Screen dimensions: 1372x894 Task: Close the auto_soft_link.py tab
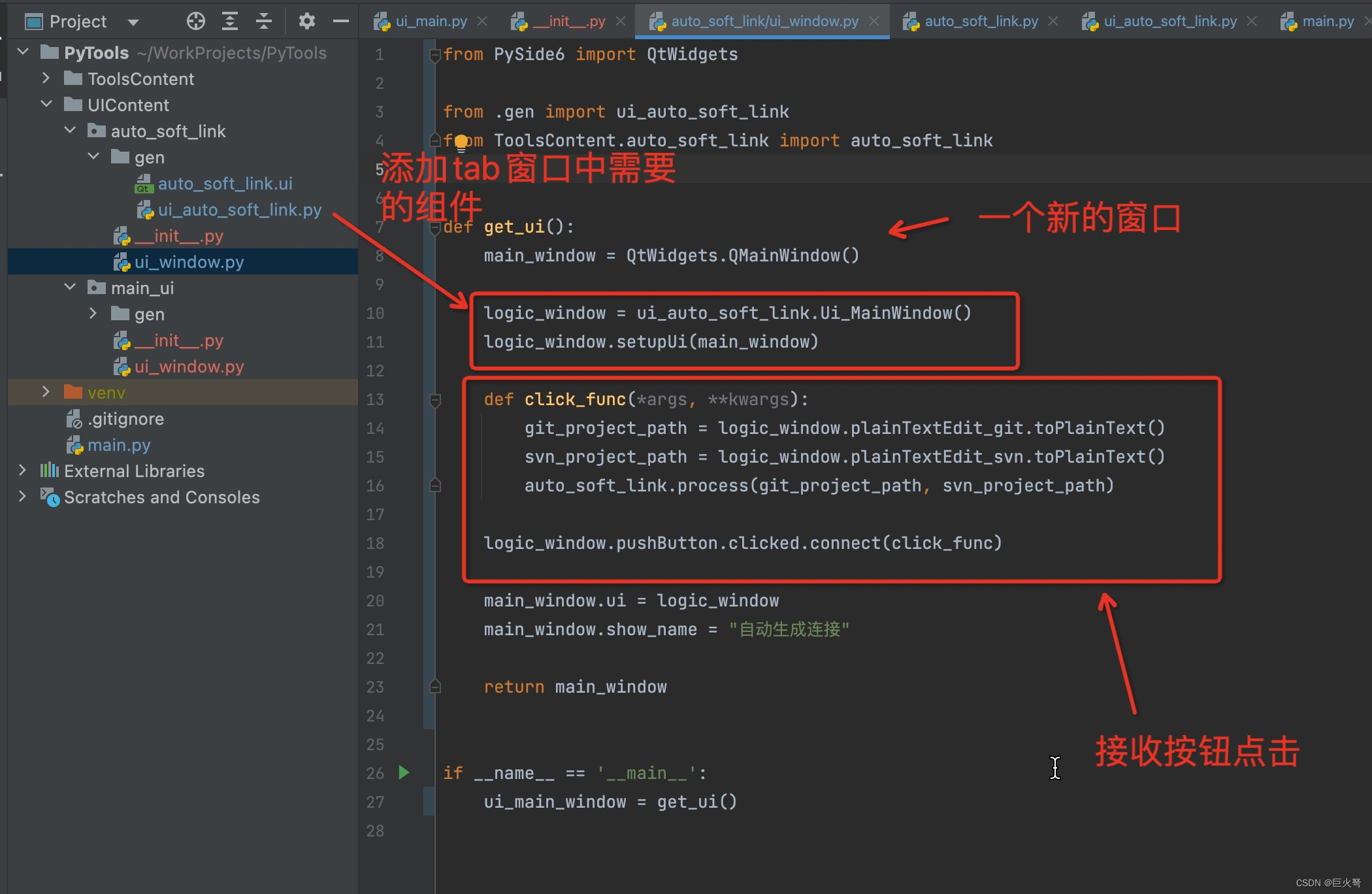(1053, 22)
